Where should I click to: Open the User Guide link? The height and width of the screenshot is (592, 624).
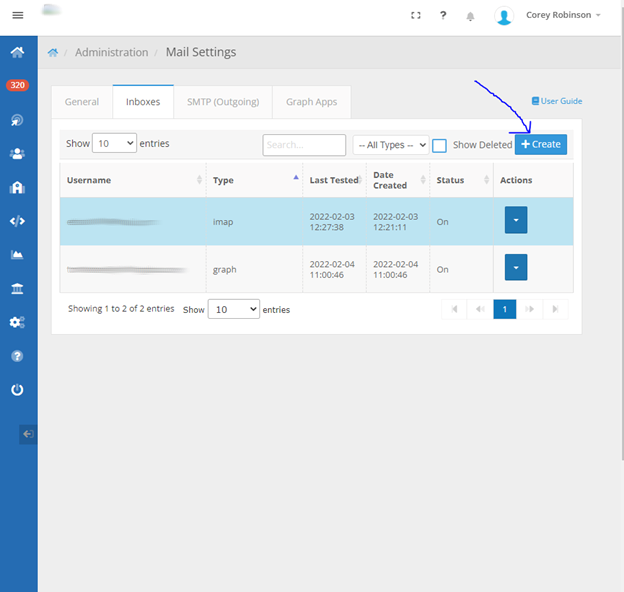(557, 101)
